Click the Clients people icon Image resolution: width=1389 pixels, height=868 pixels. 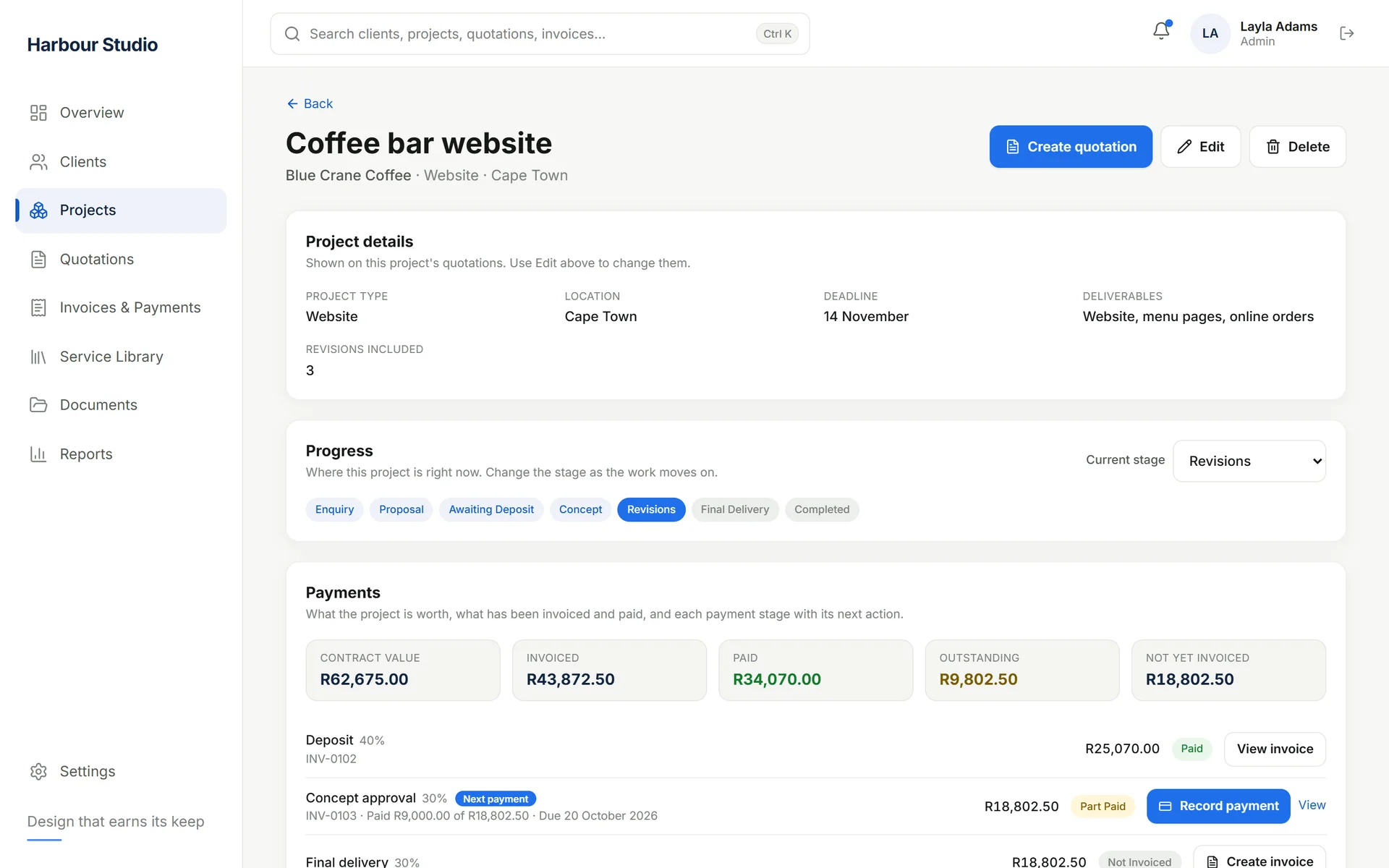[x=38, y=162]
